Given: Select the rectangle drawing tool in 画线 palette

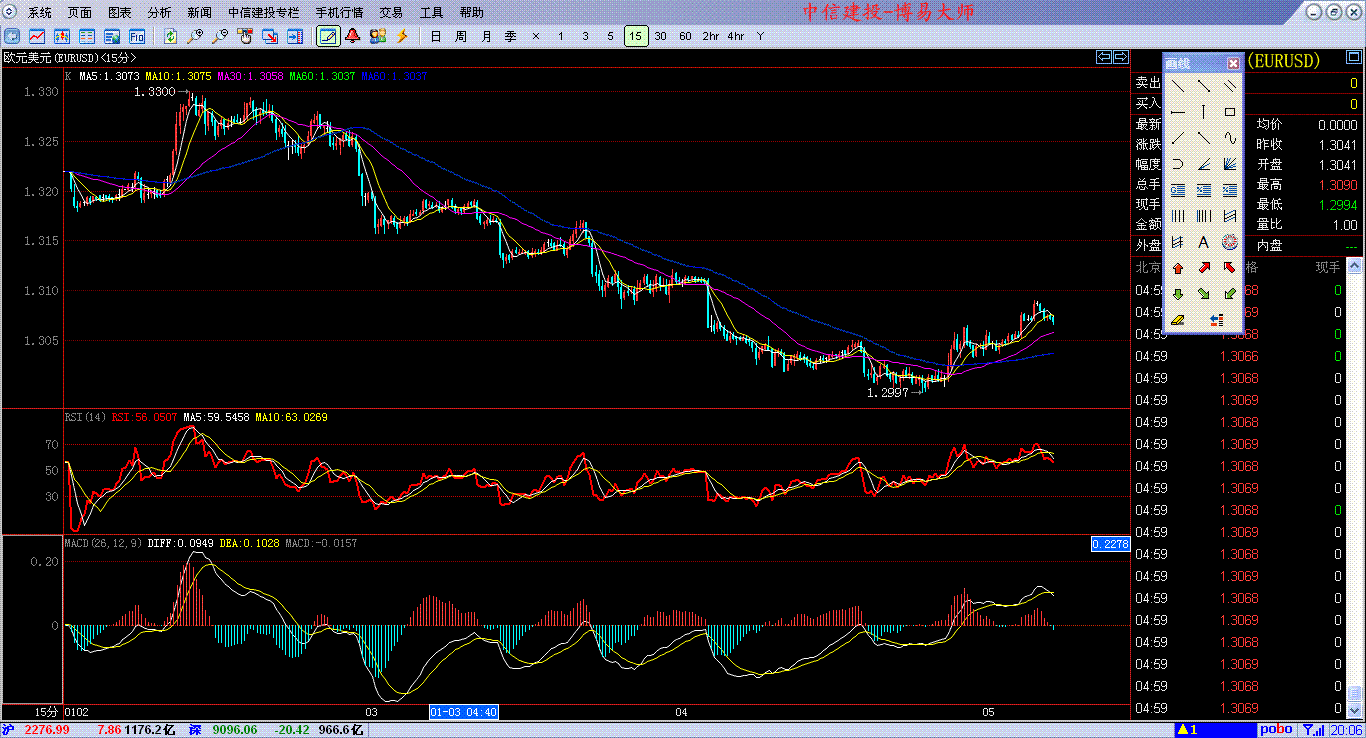Looking at the screenshot, I should tap(1230, 112).
